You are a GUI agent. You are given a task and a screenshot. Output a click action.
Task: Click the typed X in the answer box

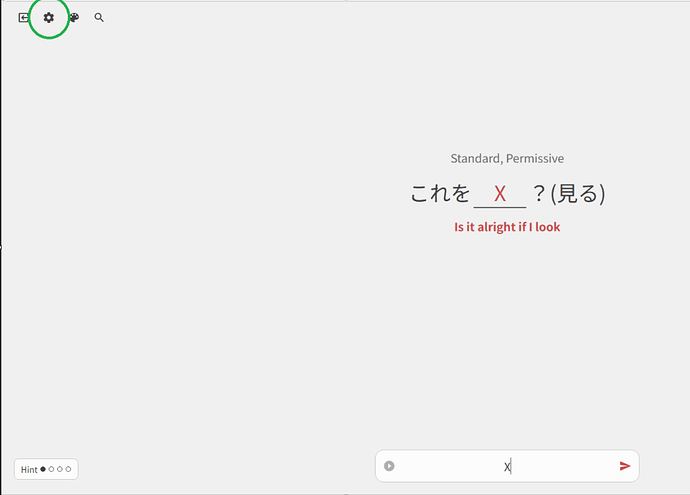point(507,466)
